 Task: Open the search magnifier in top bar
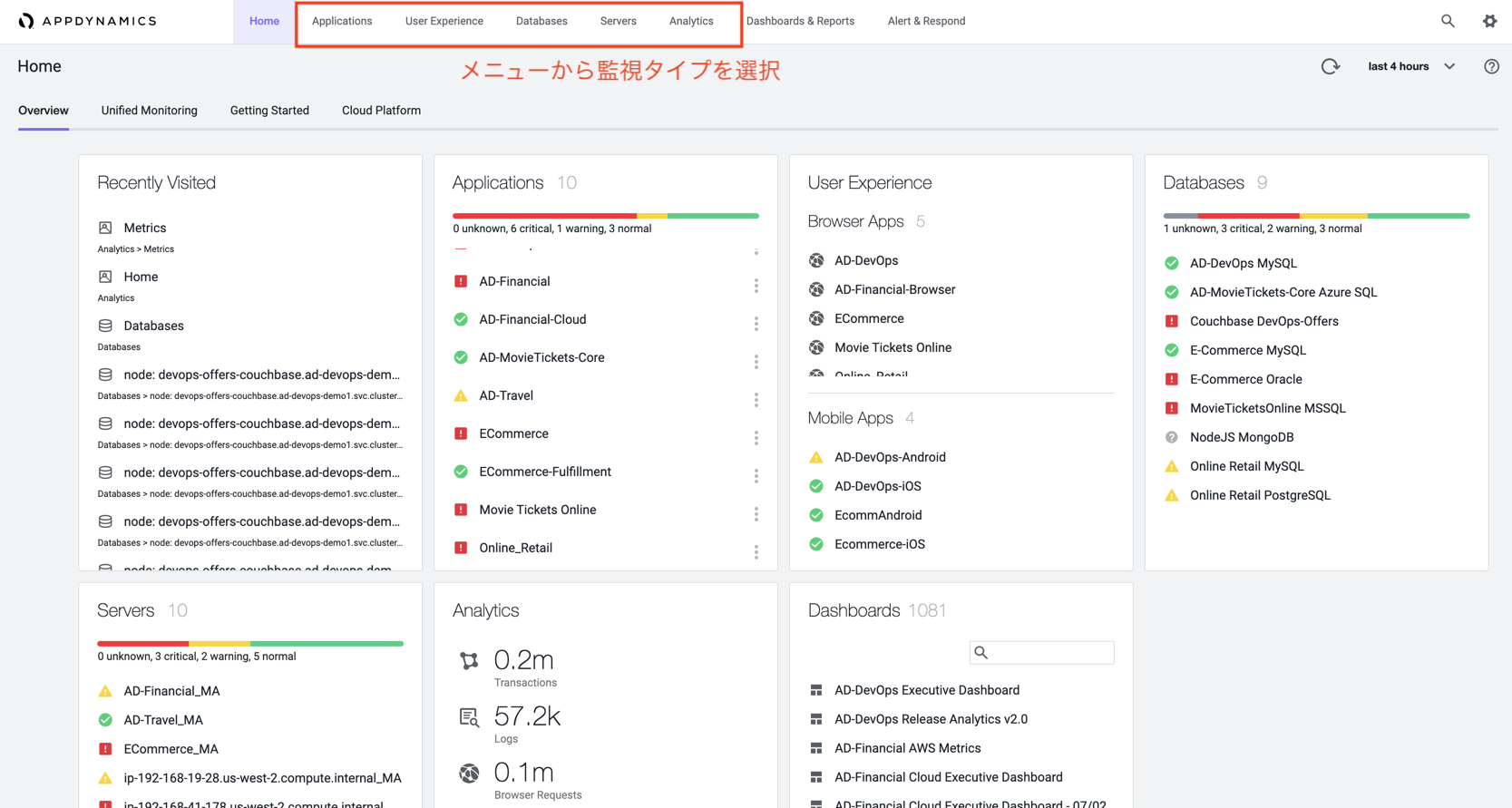(1448, 21)
